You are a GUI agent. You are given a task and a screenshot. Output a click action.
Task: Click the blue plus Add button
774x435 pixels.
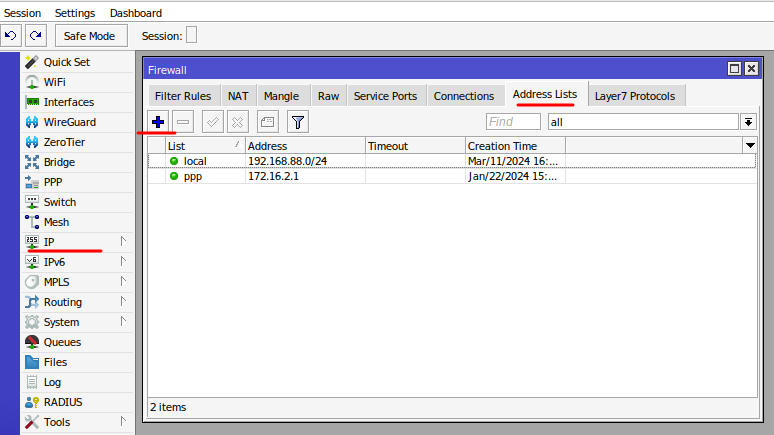(158, 121)
